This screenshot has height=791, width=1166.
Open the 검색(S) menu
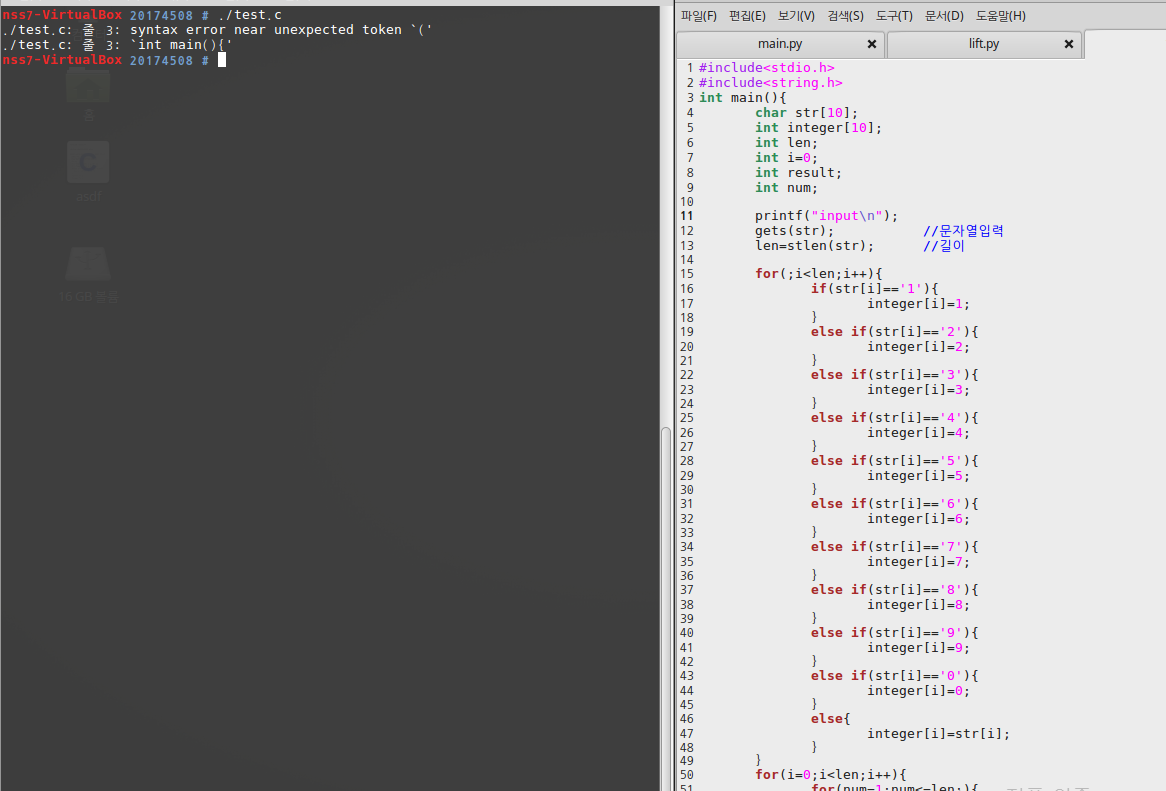click(845, 16)
